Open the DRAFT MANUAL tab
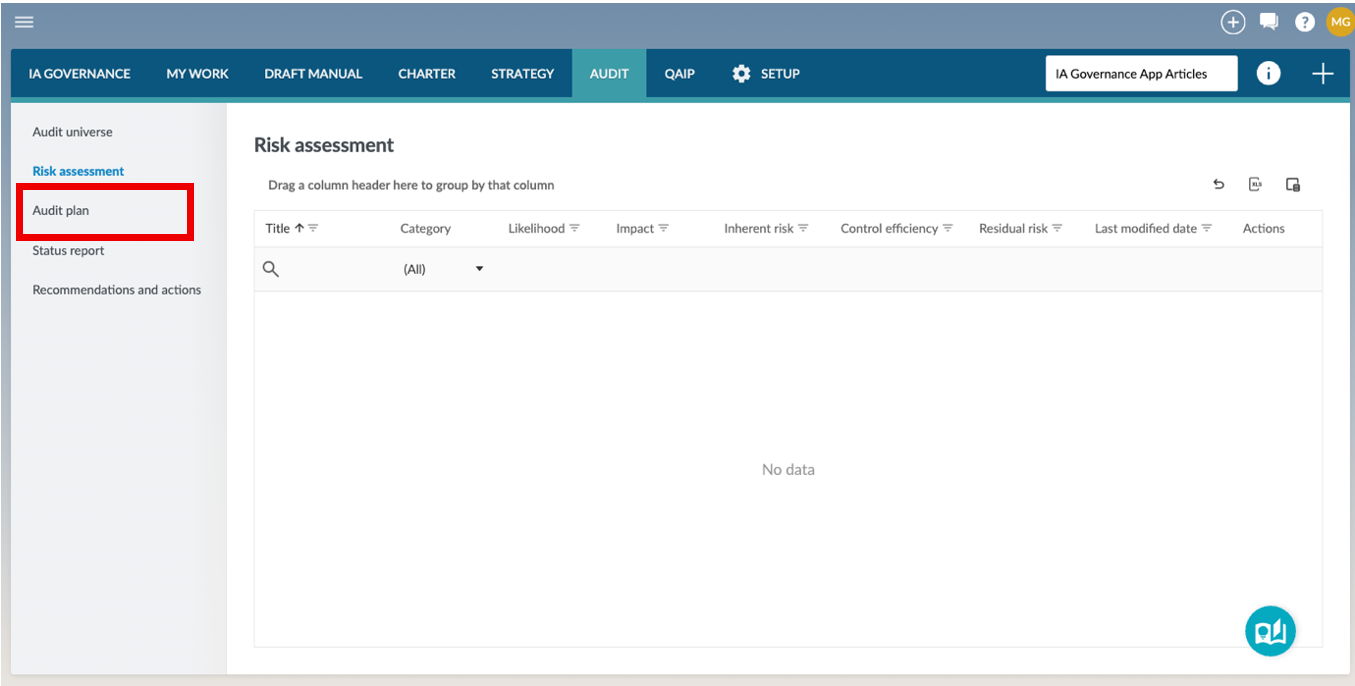 (313, 73)
